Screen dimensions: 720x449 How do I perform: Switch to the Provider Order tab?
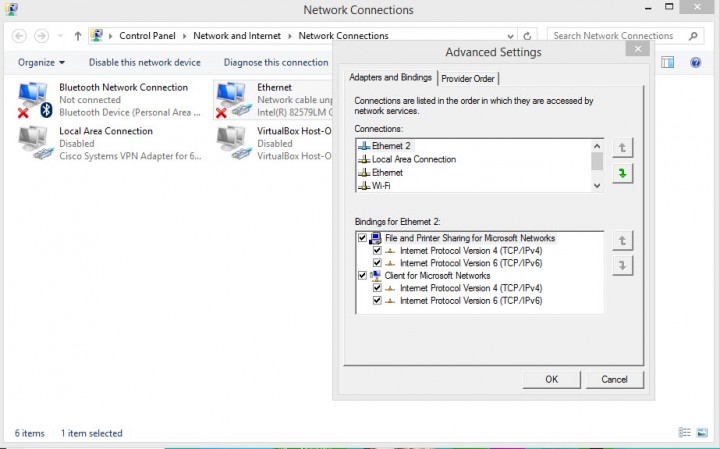coord(468,79)
